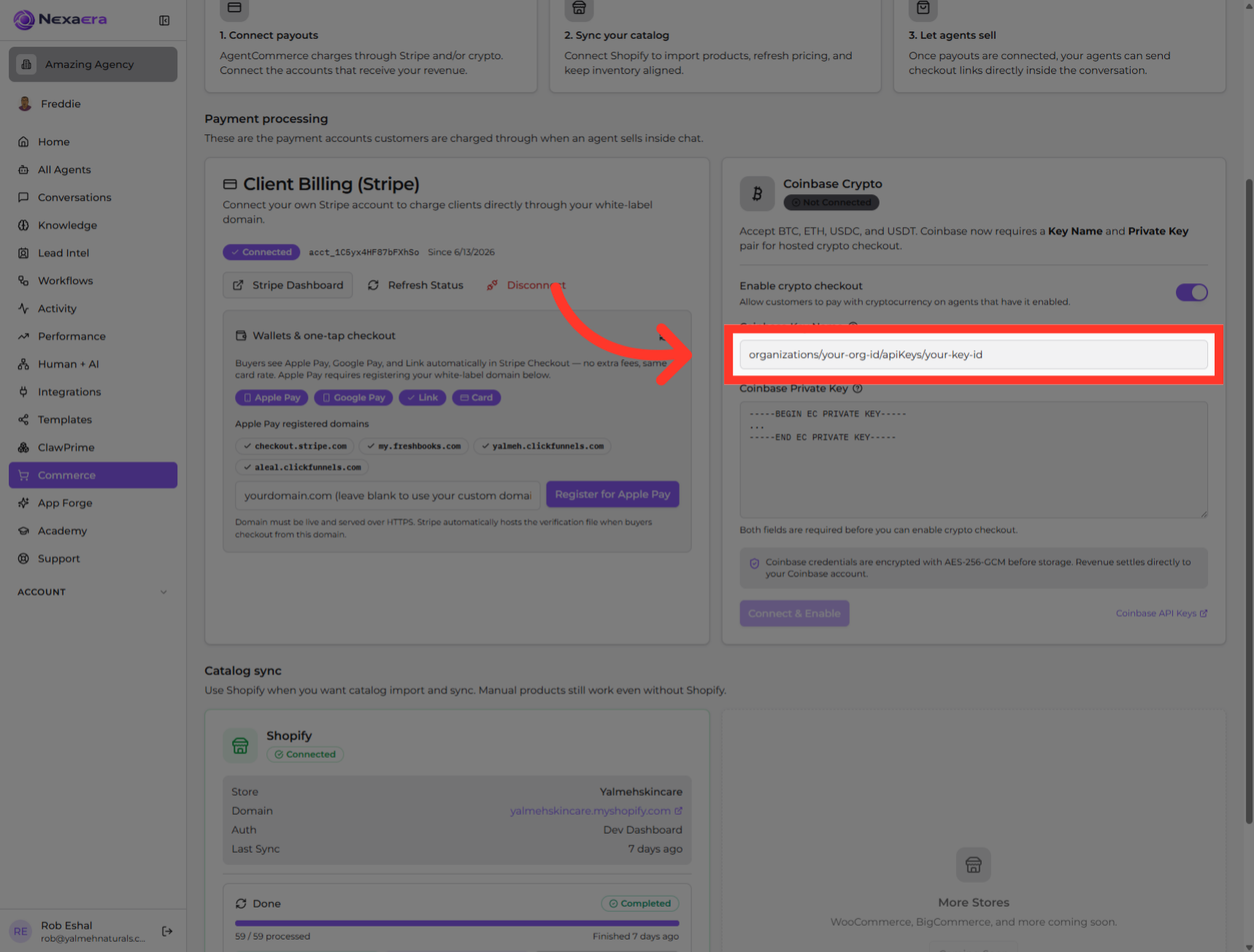Image resolution: width=1254 pixels, height=952 pixels.
Task: Sign out using the logout icon
Action: [x=167, y=931]
